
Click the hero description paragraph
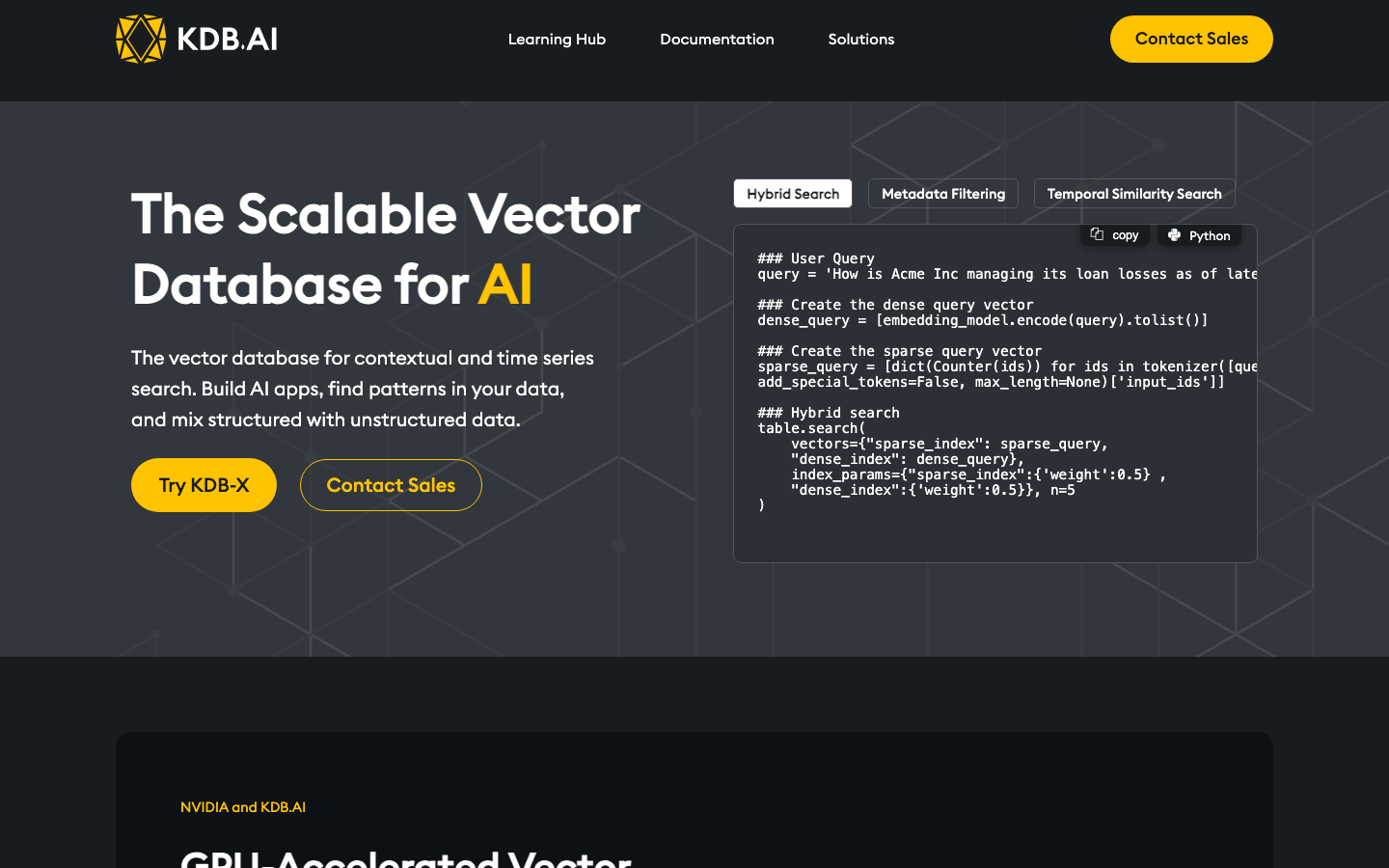pyautogui.click(x=363, y=389)
